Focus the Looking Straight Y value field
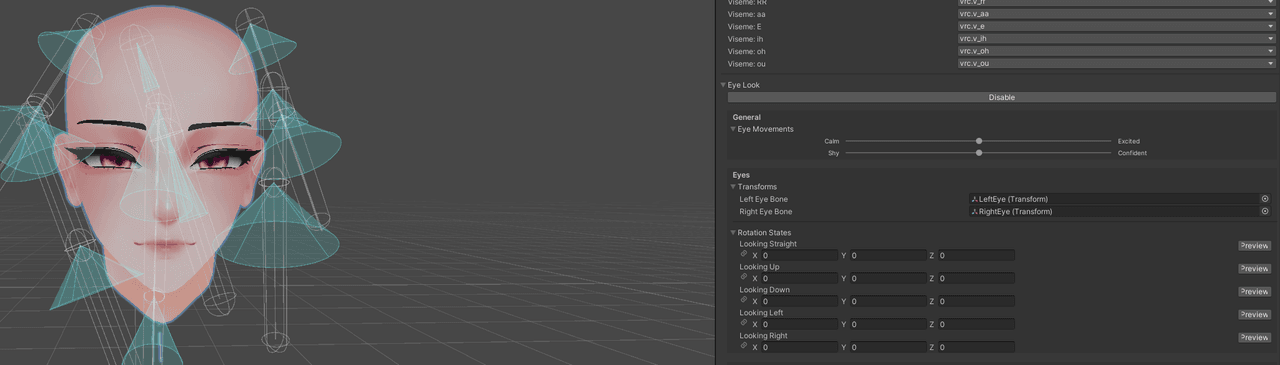Screen dimensions: 1280x365 (888, 255)
